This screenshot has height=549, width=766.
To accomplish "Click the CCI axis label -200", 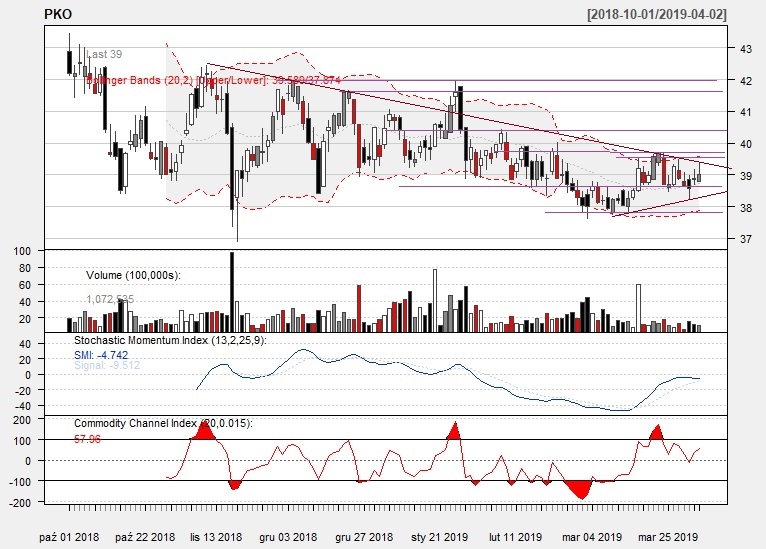I will pyautogui.click(x=21, y=502).
